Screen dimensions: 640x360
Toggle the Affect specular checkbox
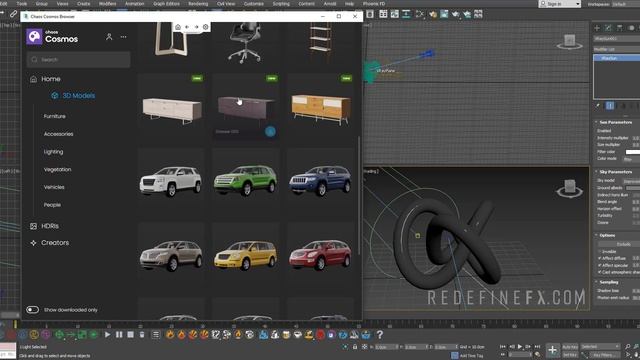[x=600, y=265]
